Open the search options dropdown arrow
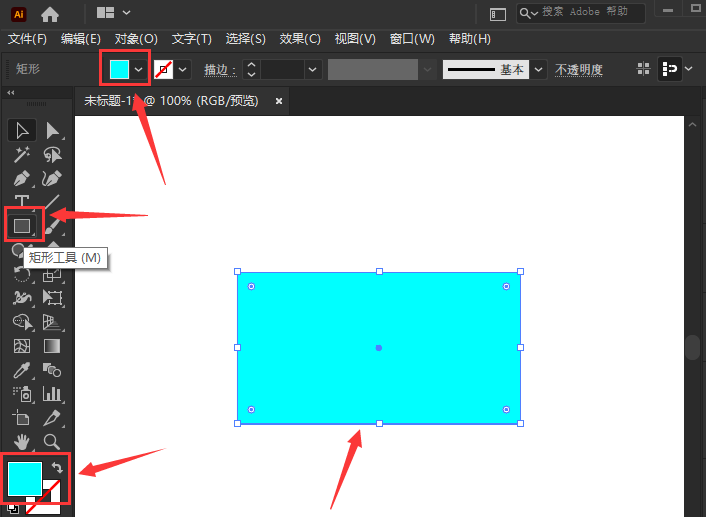Screen dimensions: 706x517 click(534, 14)
